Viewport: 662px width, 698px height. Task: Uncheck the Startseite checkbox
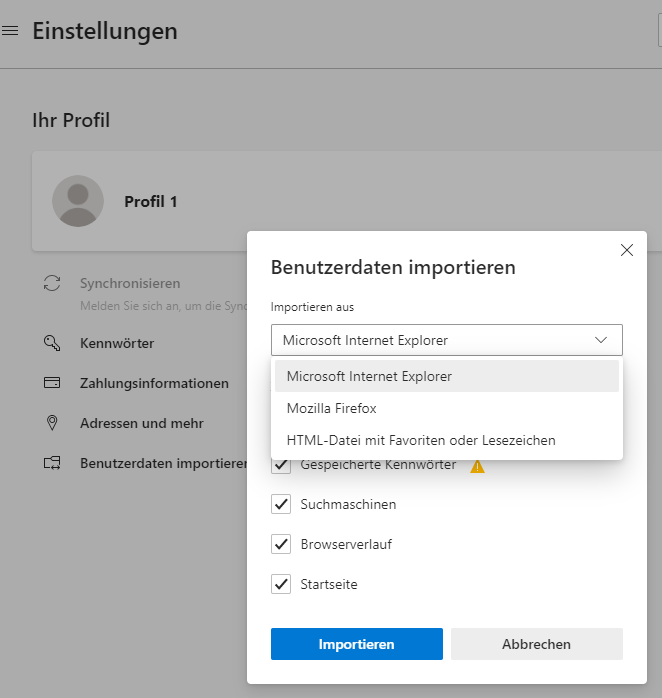click(281, 584)
